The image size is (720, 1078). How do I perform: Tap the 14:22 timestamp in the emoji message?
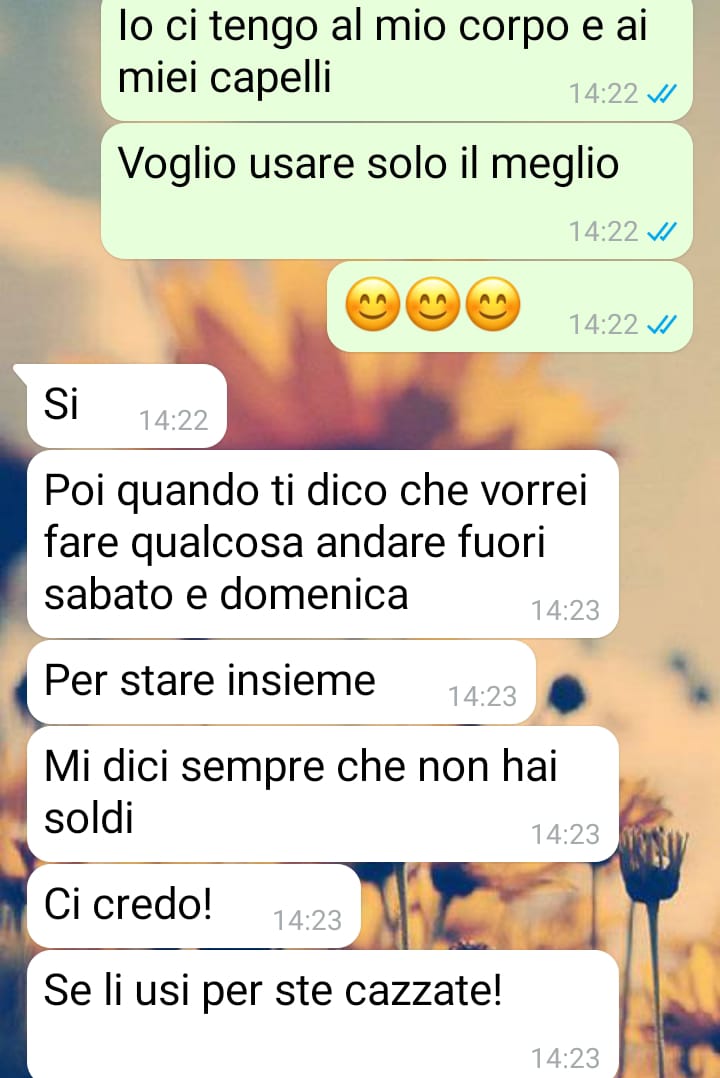click(x=603, y=324)
